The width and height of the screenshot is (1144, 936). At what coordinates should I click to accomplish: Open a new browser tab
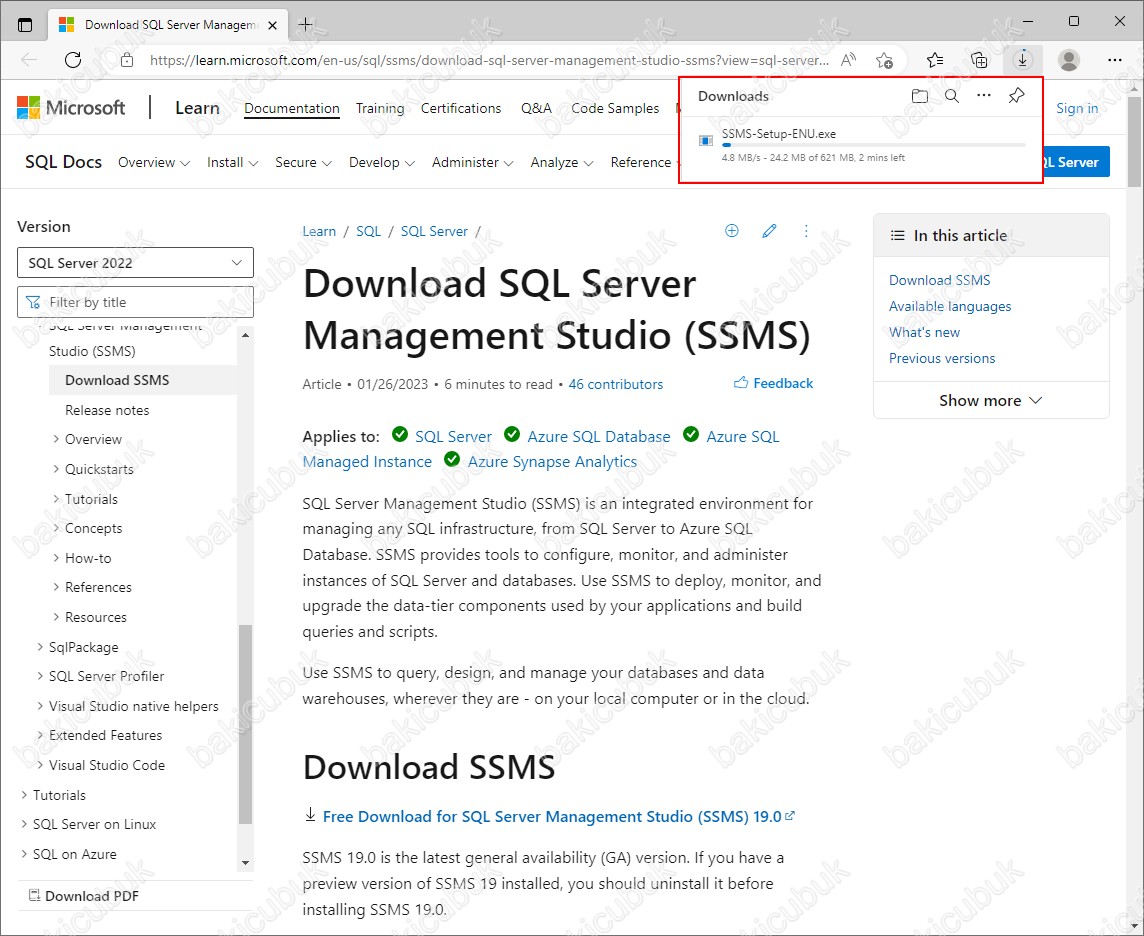[306, 25]
